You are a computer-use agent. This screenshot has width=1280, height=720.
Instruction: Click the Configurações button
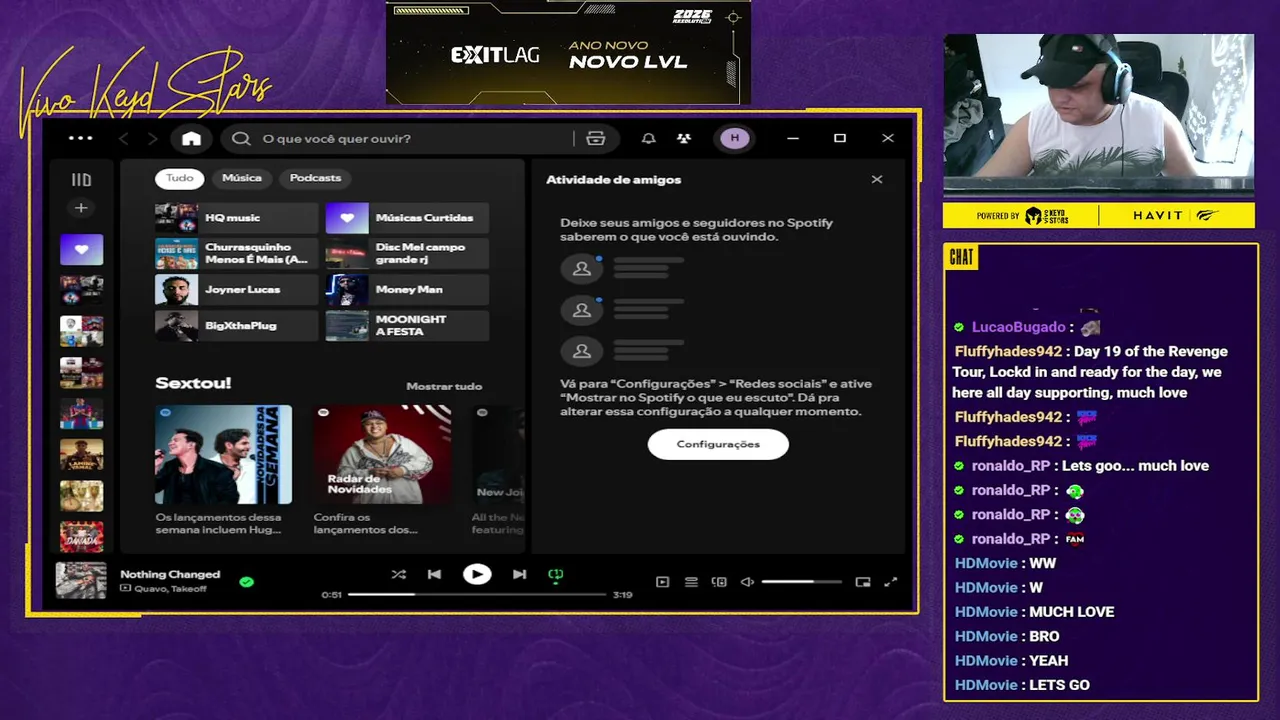pyautogui.click(x=718, y=444)
